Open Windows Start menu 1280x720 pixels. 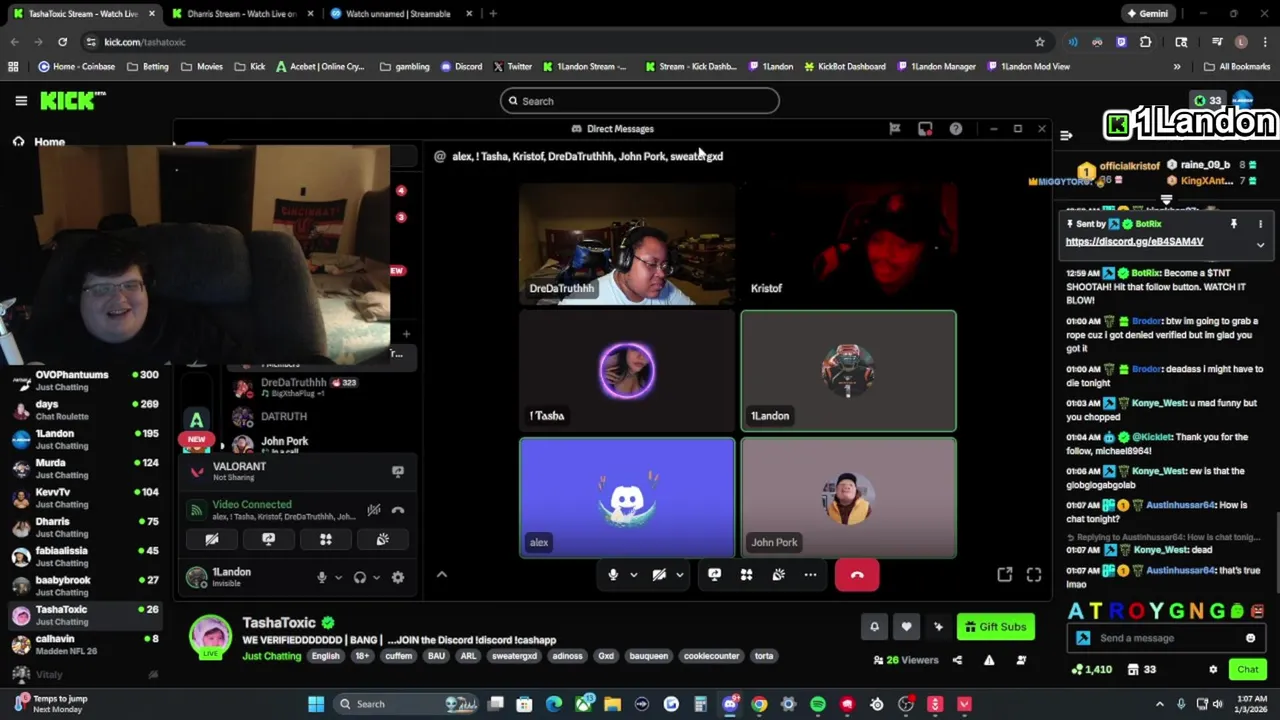click(316, 704)
